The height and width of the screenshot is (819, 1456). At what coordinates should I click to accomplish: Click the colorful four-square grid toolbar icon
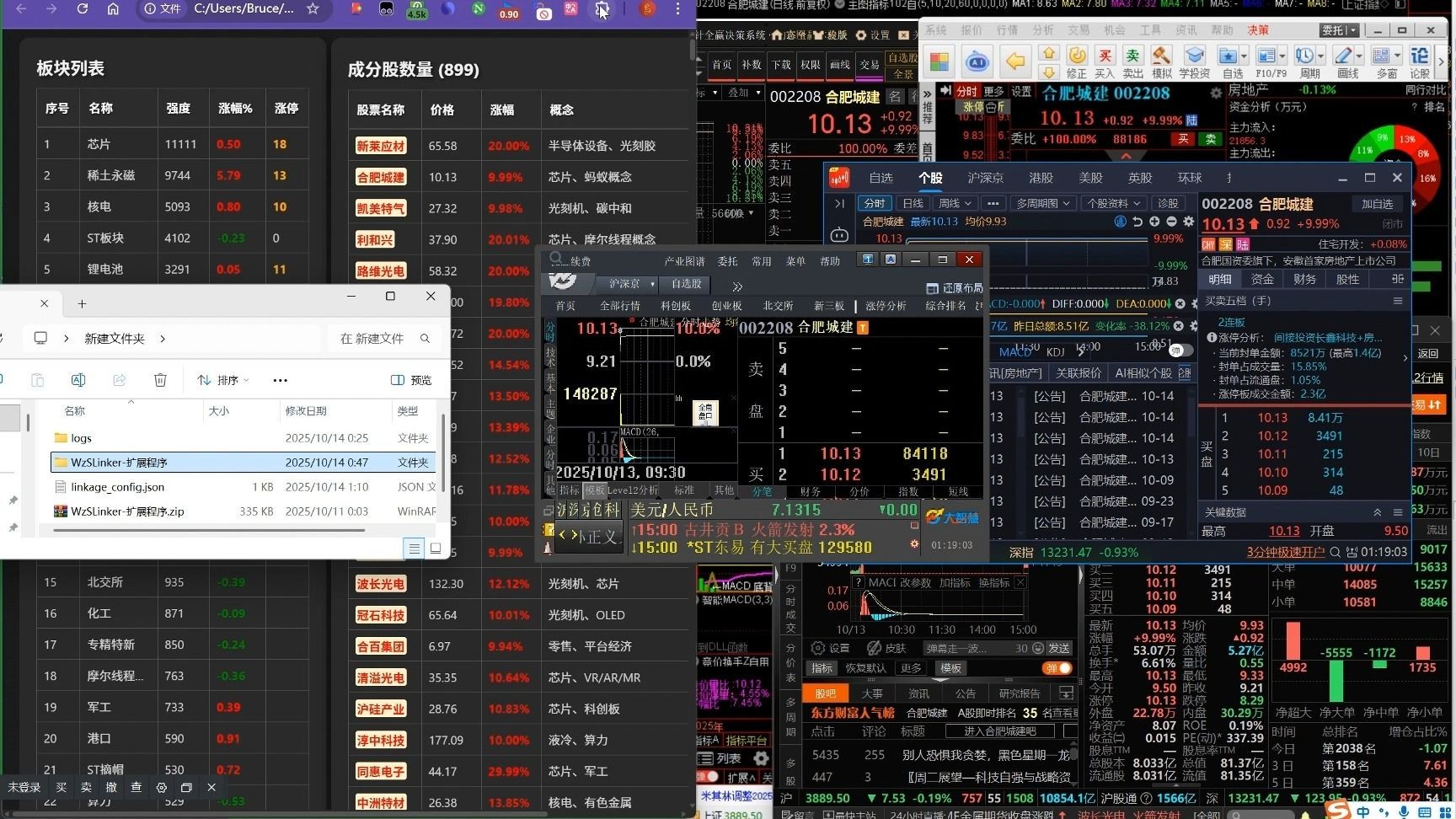pos(939,62)
